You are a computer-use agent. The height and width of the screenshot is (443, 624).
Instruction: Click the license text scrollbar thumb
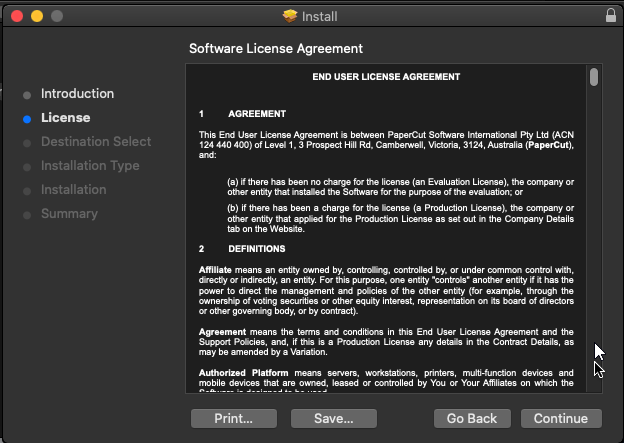click(x=594, y=77)
